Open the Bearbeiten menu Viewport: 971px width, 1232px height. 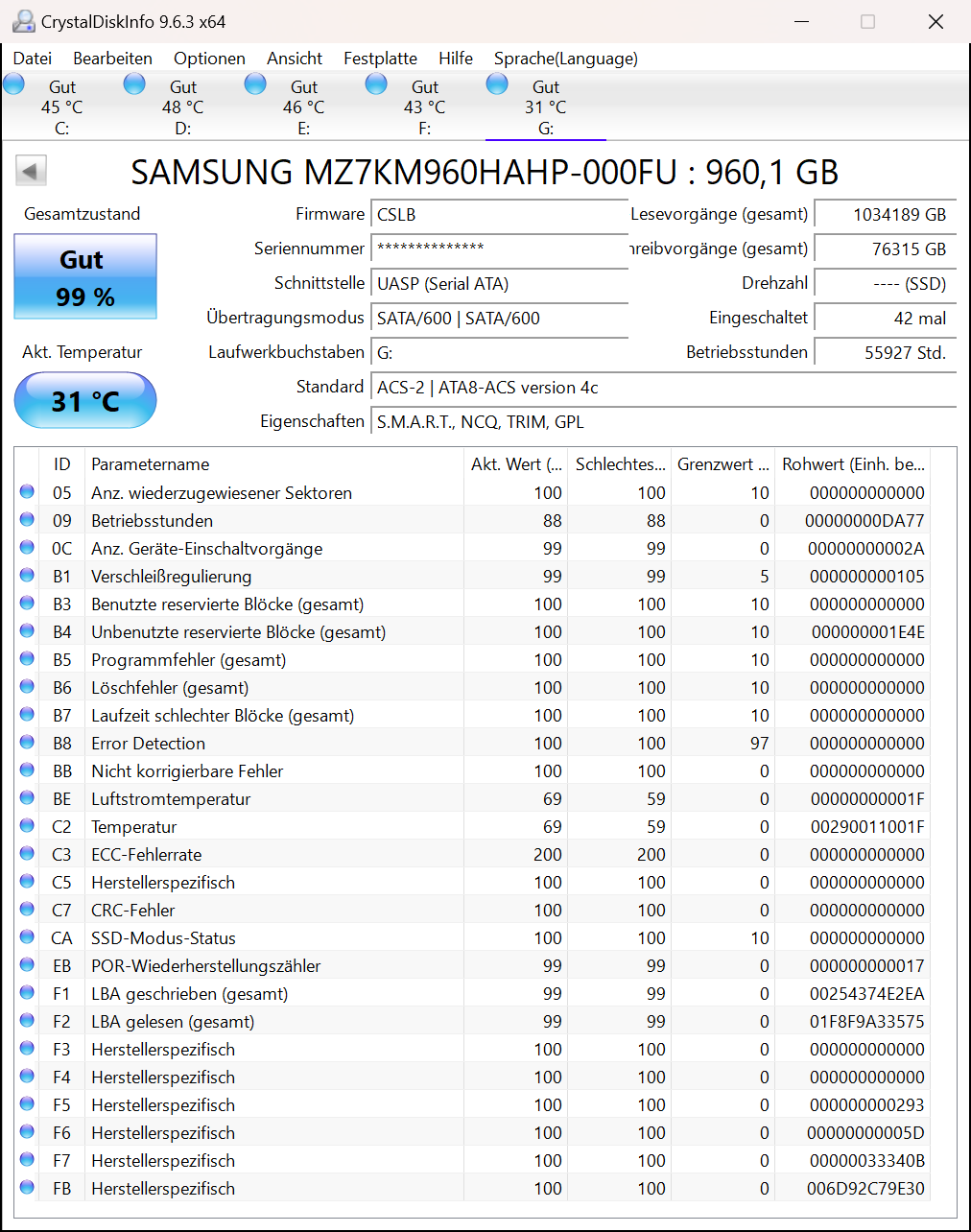[x=112, y=59]
